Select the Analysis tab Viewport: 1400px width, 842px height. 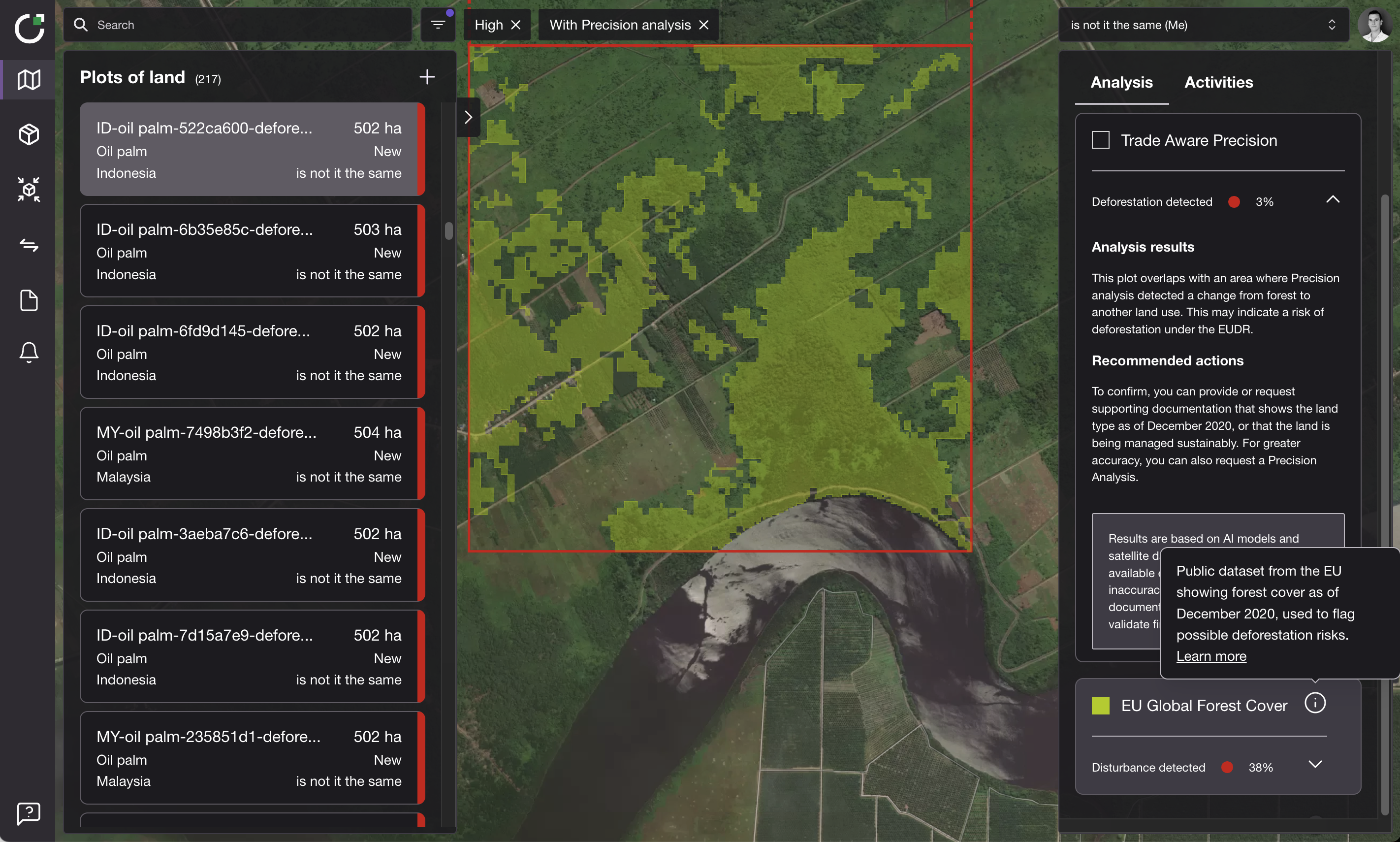click(1121, 82)
